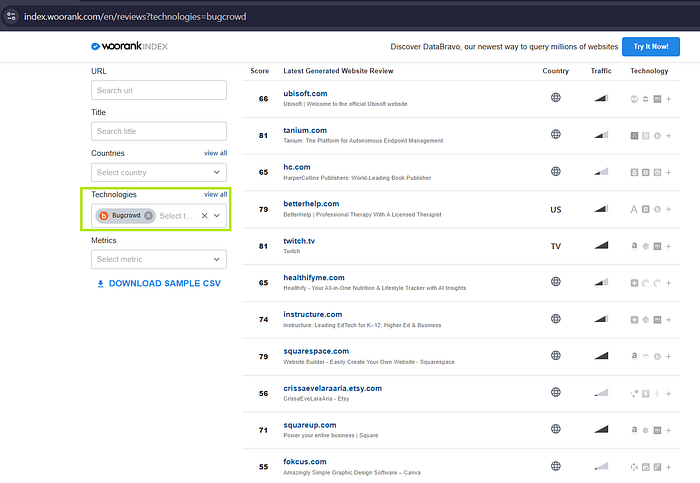700x483 pixels.
Task: Click traffic bars icon for ubisoft.com
Action: click(601, 98)
